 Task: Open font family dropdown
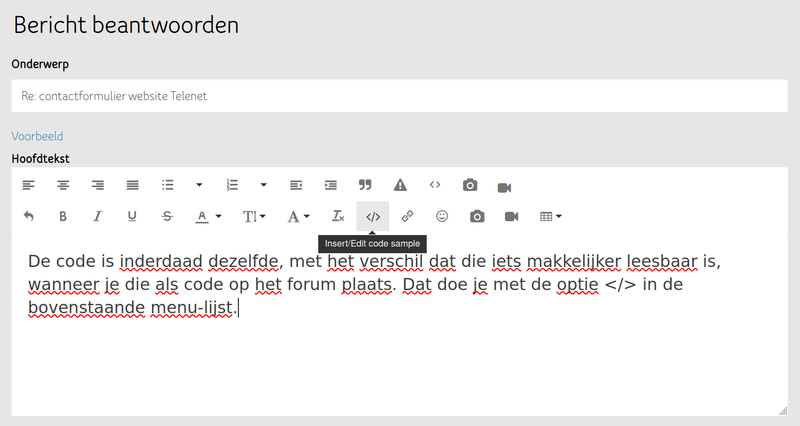pos(298,216)
